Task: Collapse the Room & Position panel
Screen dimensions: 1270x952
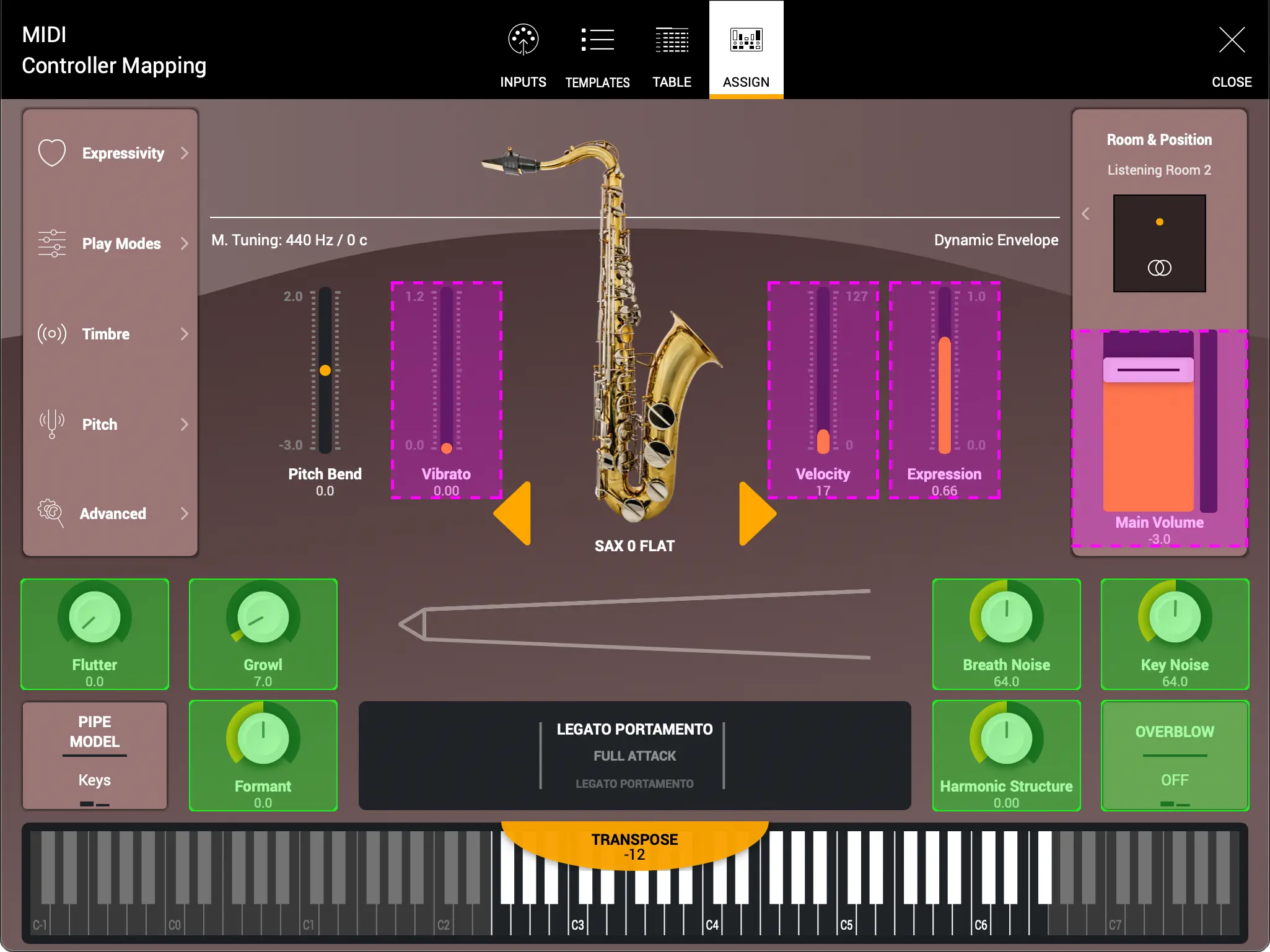Action: [1085, 213]
